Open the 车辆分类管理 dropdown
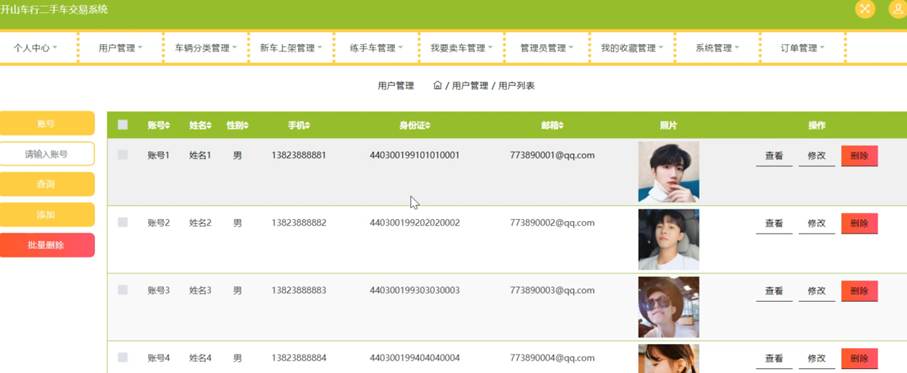The width and height of the screenshot is (907, 373). 206,48
